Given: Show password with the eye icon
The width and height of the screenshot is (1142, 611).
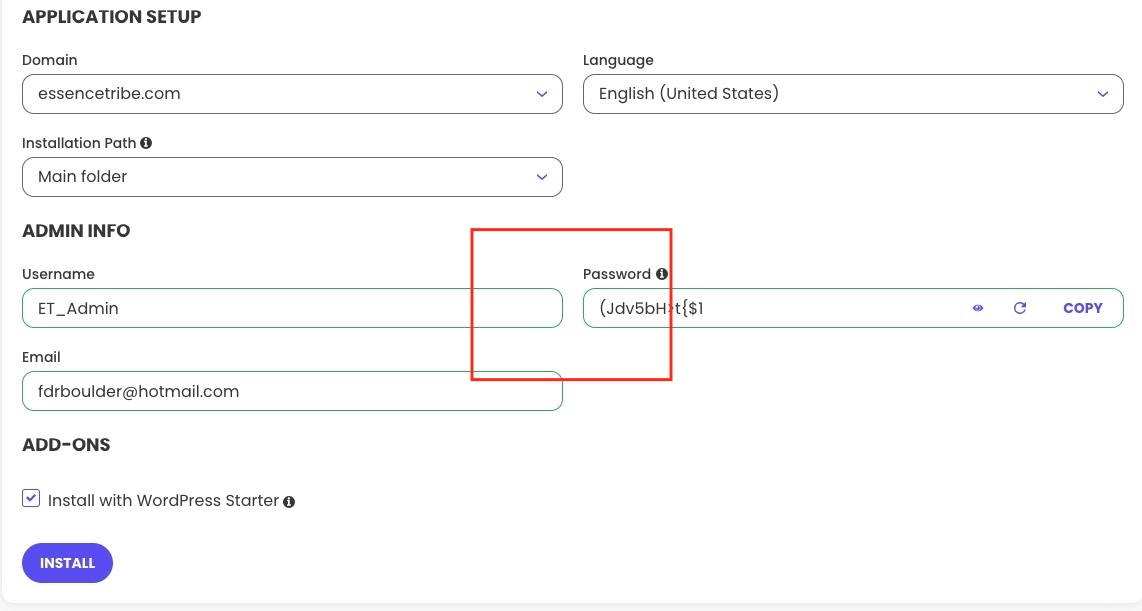Looking at the screenshot, I should tap(978, 308).
